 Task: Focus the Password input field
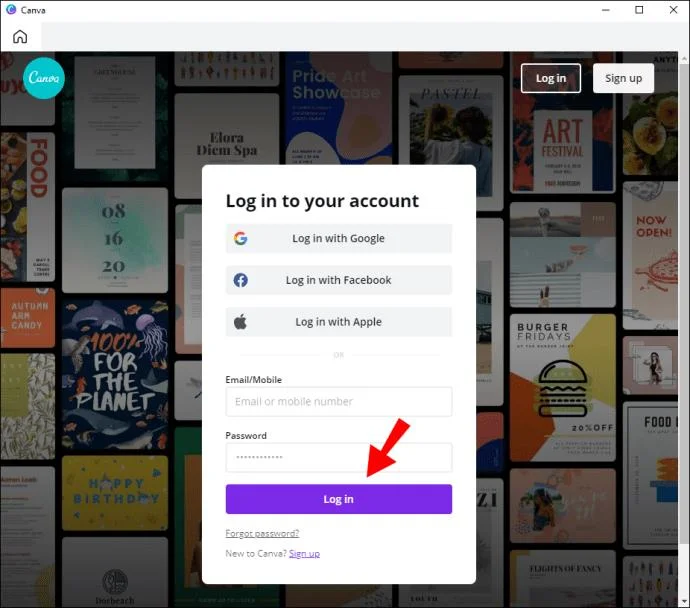[338, 458]
